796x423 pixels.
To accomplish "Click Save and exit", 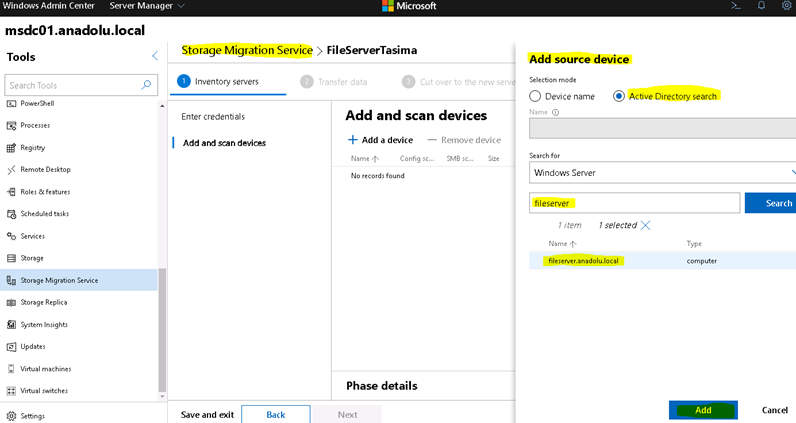I will coord(207,415).
